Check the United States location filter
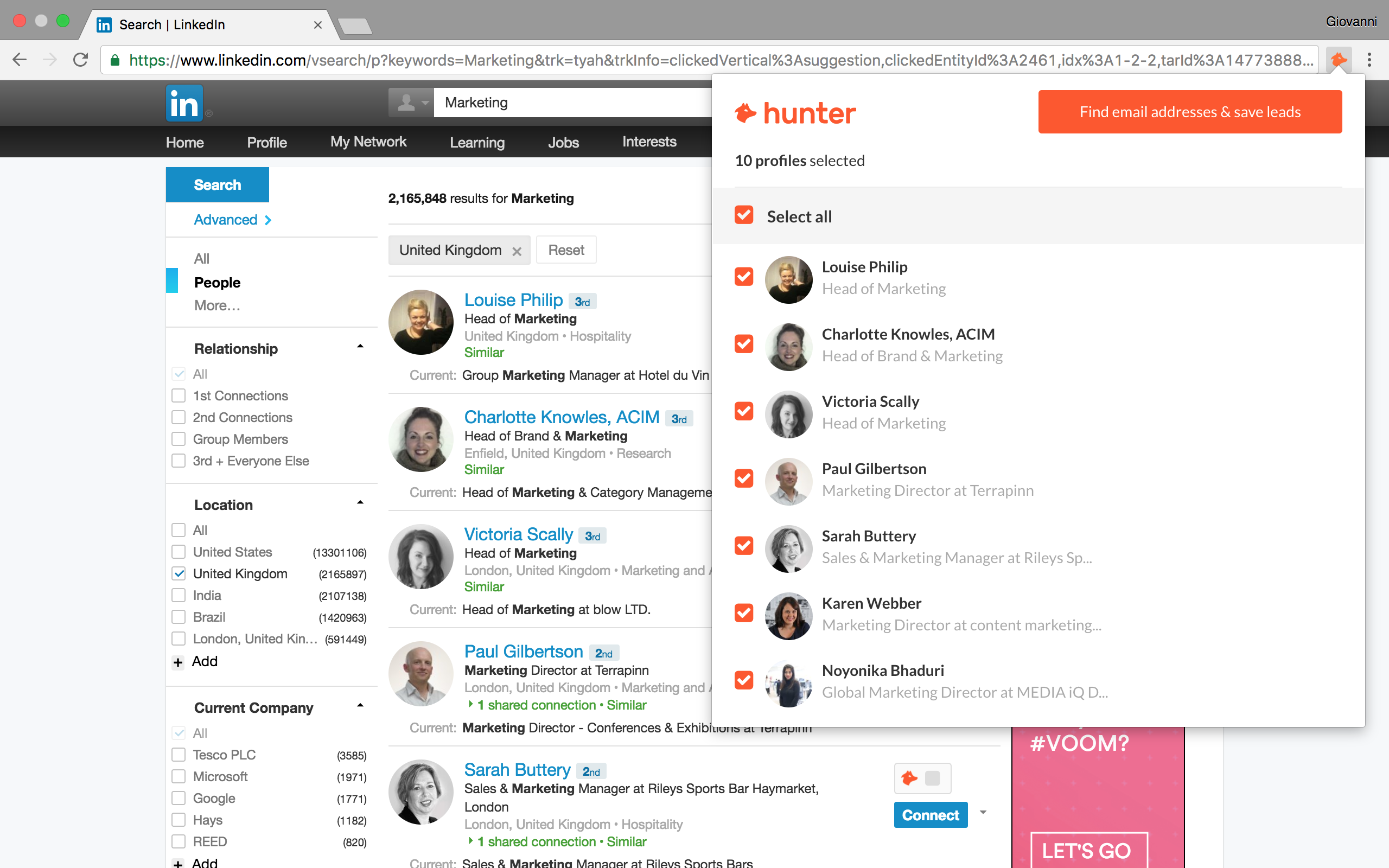Screen dimensions: 1389x868 [179, 552]
